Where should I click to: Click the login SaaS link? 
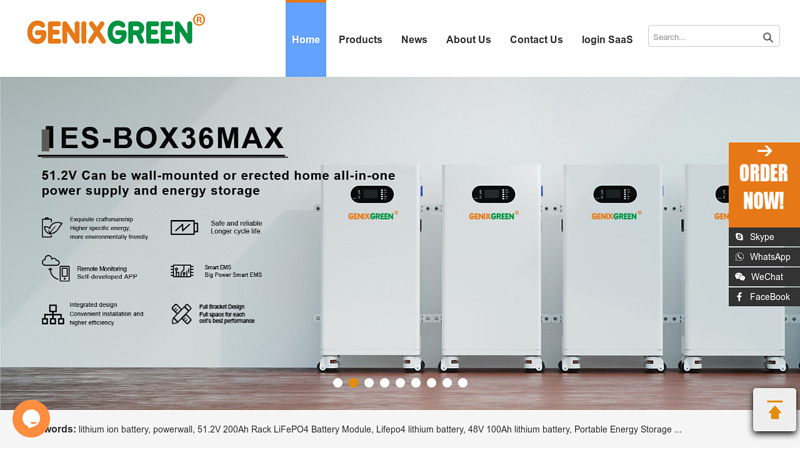click(607, 39)
